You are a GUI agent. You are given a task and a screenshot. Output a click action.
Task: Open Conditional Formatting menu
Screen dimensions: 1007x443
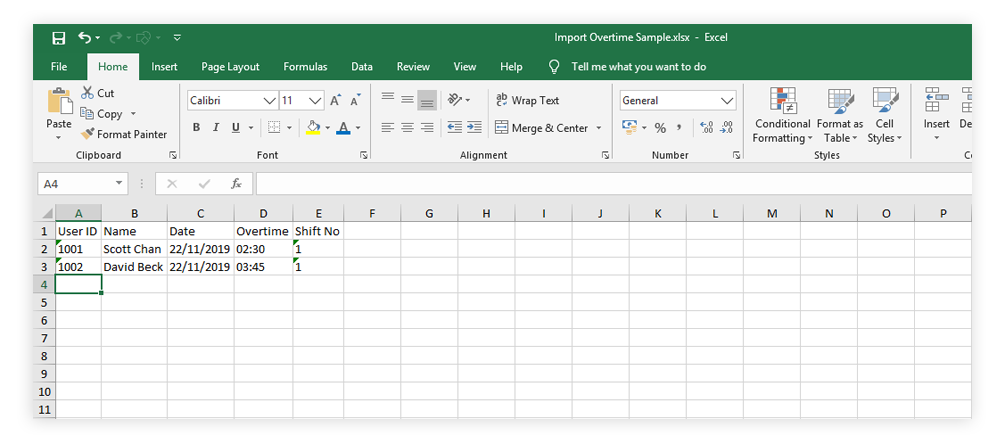(x=782, y=116)
